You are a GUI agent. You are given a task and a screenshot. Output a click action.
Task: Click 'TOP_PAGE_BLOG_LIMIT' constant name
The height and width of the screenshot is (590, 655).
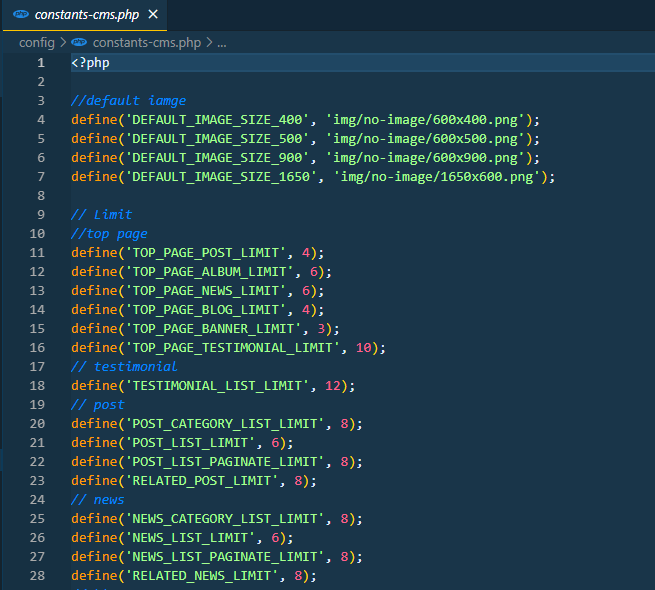click(x=206, y=310)
